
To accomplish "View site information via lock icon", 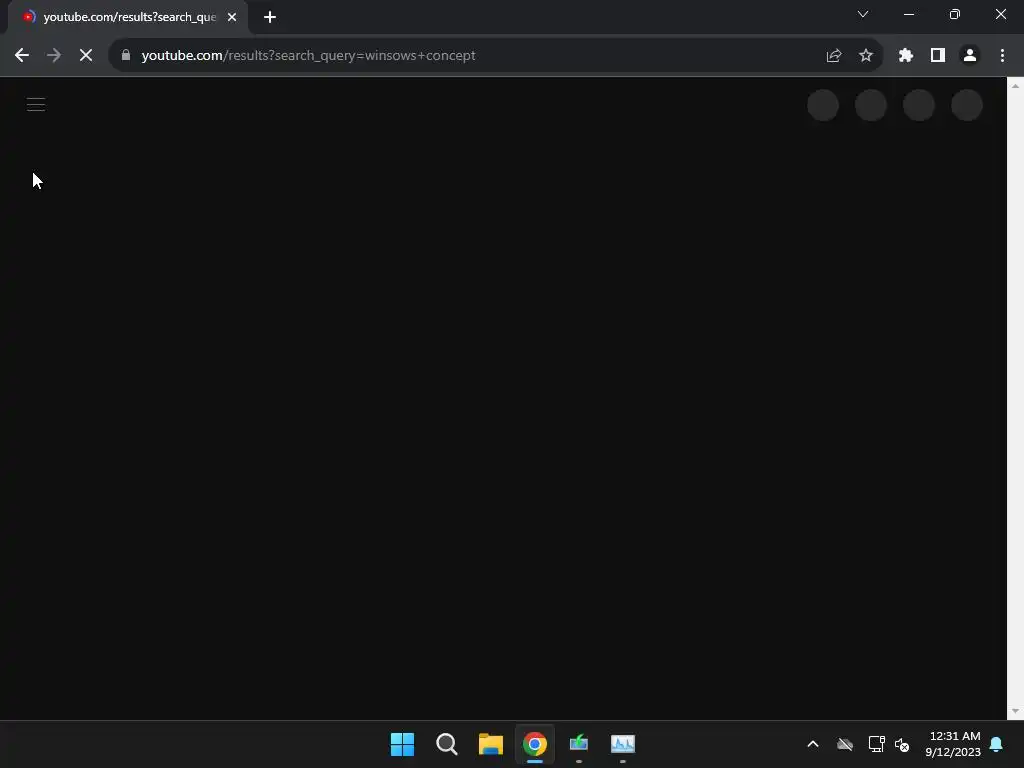I will (126, 56).
